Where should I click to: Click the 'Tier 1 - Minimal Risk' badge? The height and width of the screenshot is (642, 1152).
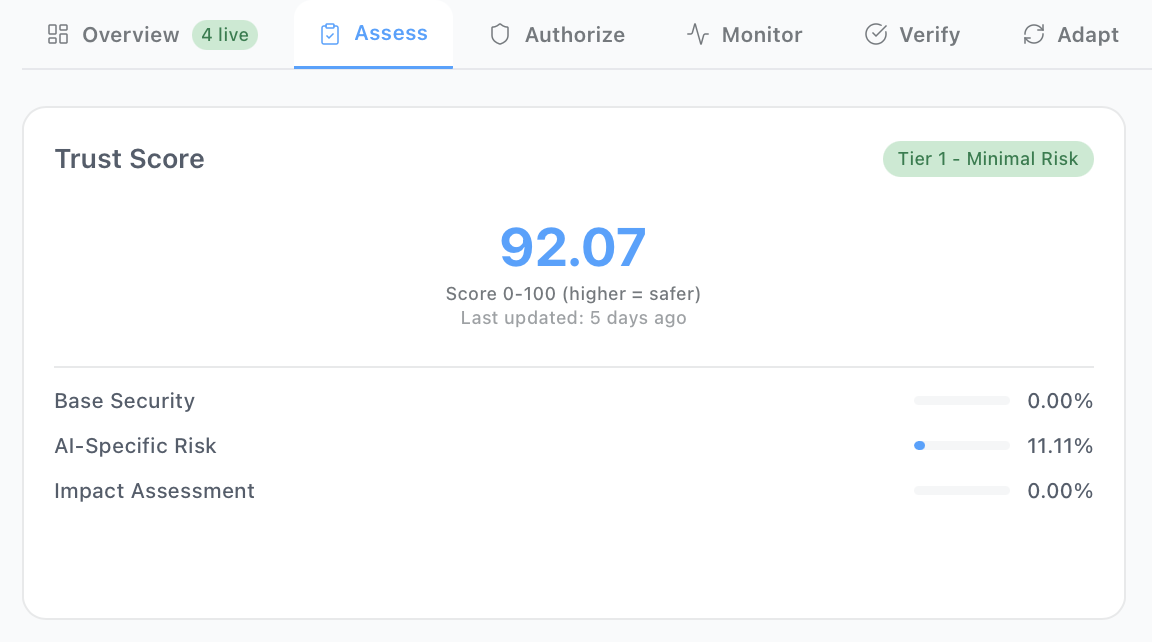988,158
